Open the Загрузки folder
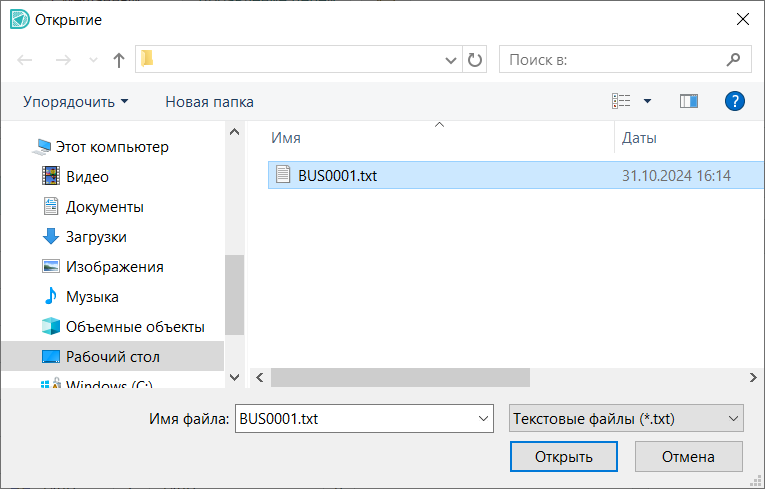 point(96,237)
